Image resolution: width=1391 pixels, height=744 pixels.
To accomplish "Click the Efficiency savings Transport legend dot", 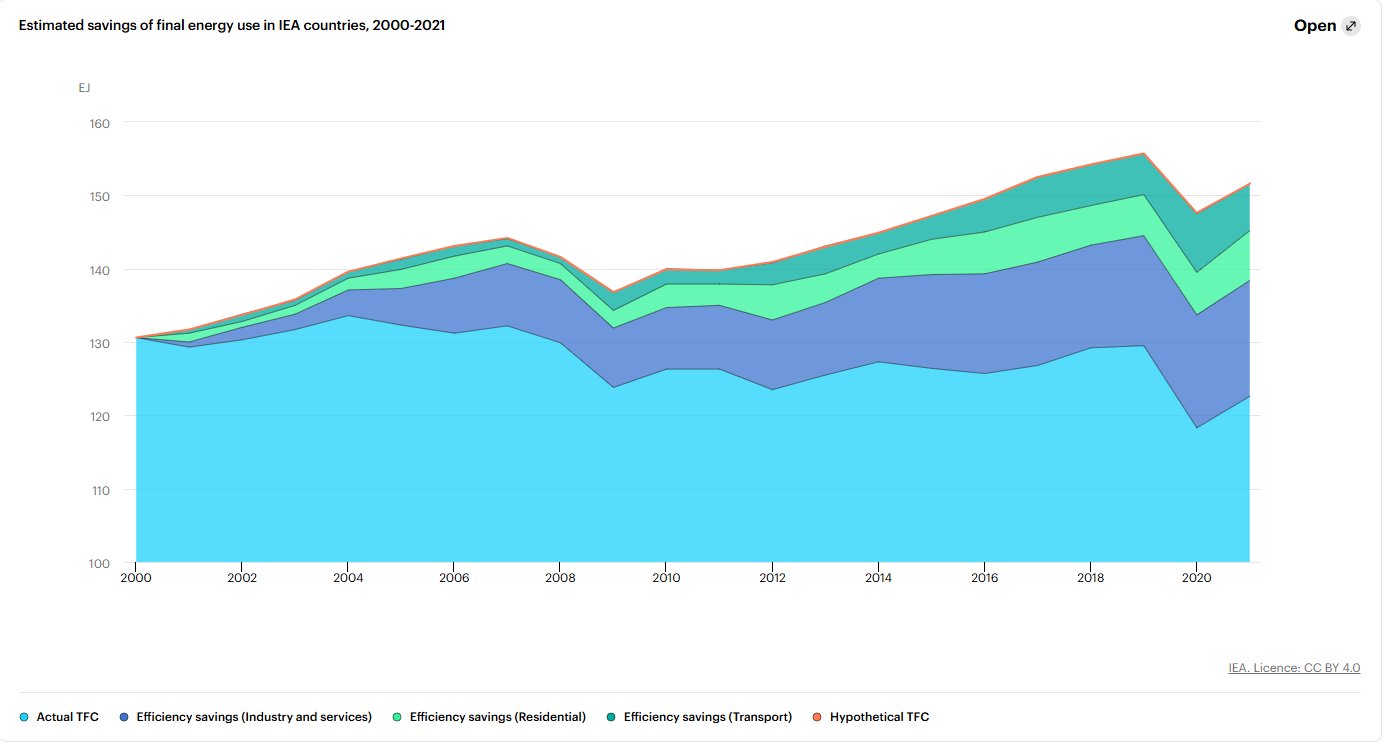I will click(x=611, y=717).
